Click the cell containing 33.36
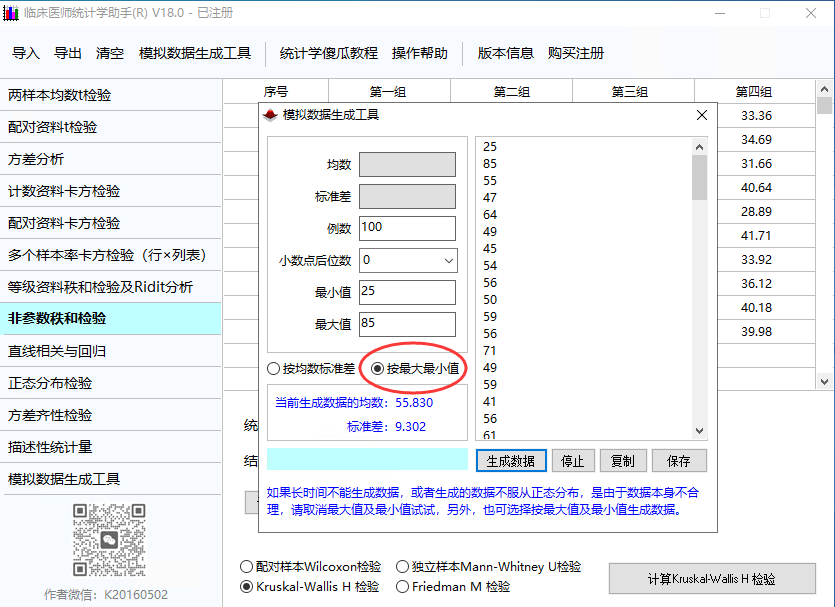835x607 pixels. click(x=756, y=116)
